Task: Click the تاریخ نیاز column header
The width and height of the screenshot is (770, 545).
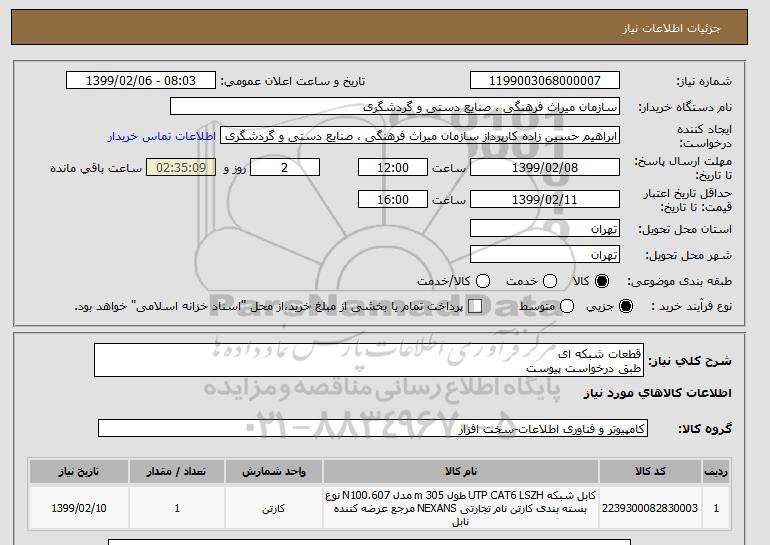Action: coord(79,471)
